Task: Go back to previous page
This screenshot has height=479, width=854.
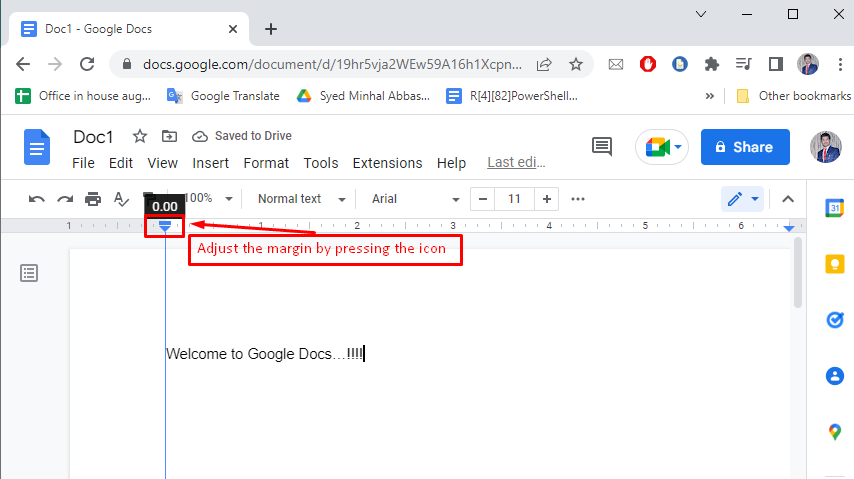Action: [23, 64]
